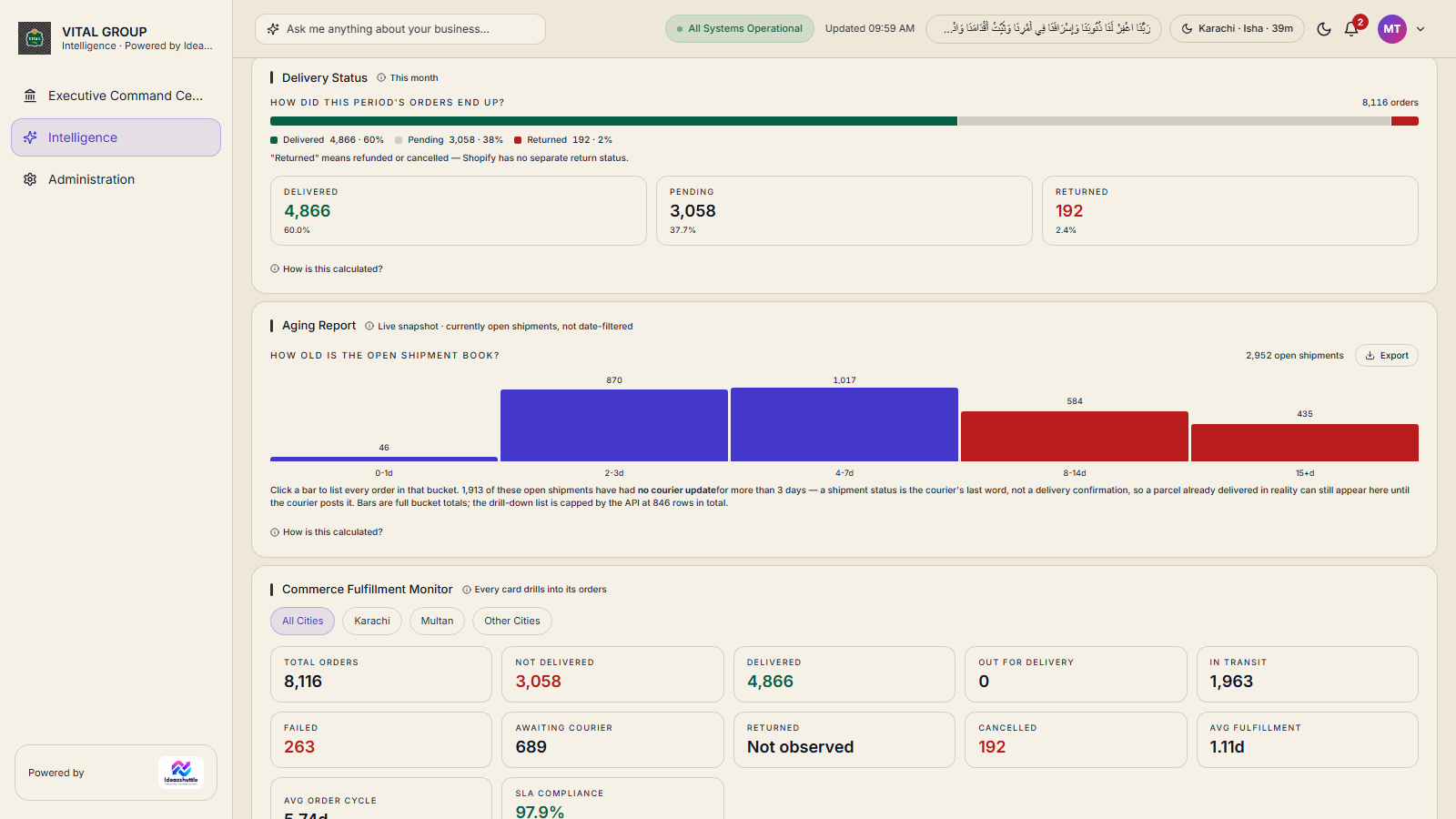Click the sparkle icon in the search box
1456x819 pixels.
pos(273,29)
